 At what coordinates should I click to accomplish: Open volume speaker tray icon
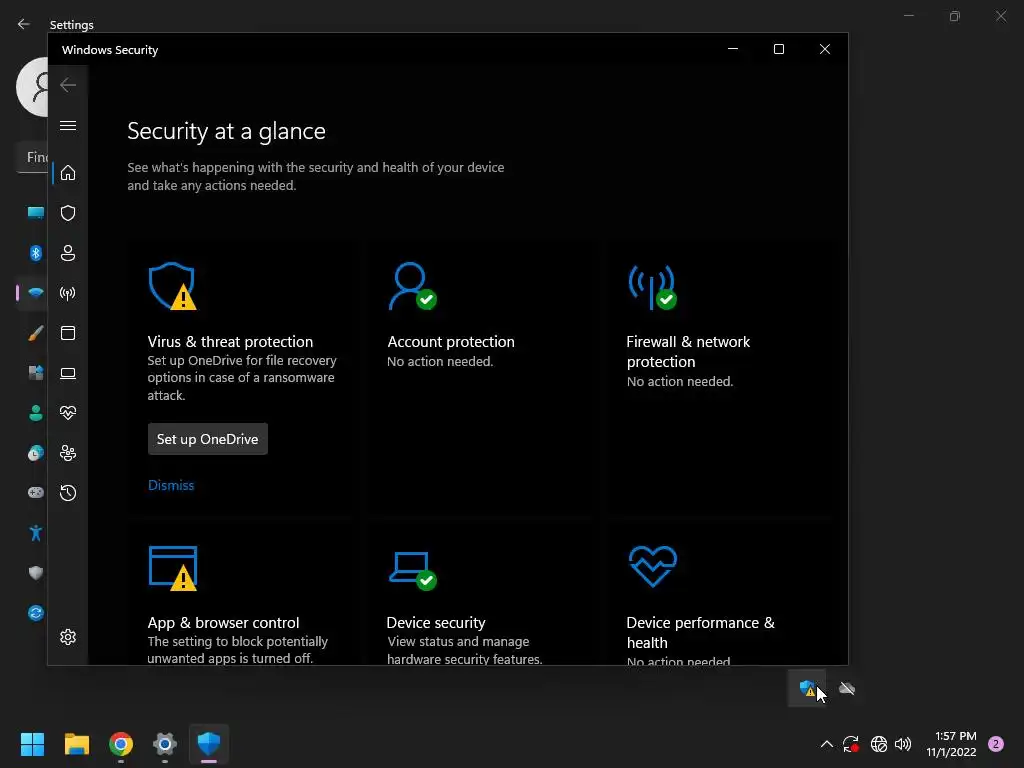point(903,744)
